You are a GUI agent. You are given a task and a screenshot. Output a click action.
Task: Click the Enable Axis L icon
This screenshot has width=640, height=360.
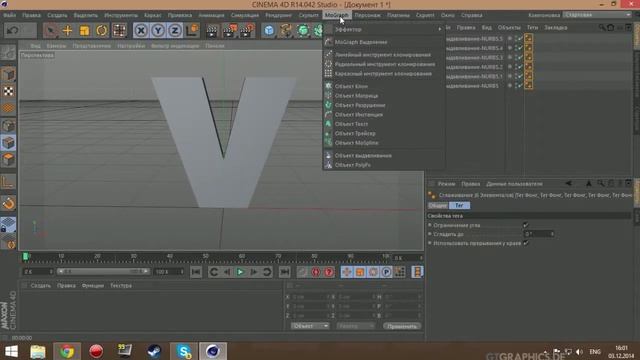click(x=8, y=182)
